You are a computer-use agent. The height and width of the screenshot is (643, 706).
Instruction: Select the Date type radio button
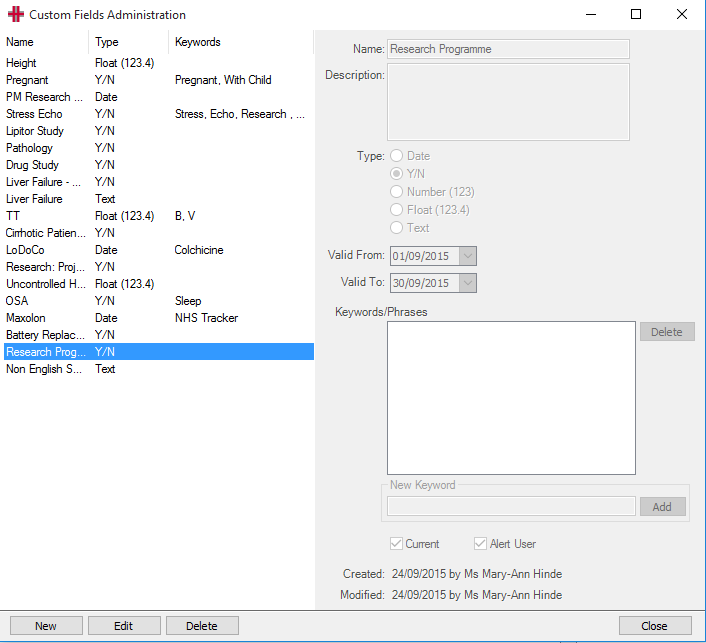pyautogui.click(x=396, y=156)
